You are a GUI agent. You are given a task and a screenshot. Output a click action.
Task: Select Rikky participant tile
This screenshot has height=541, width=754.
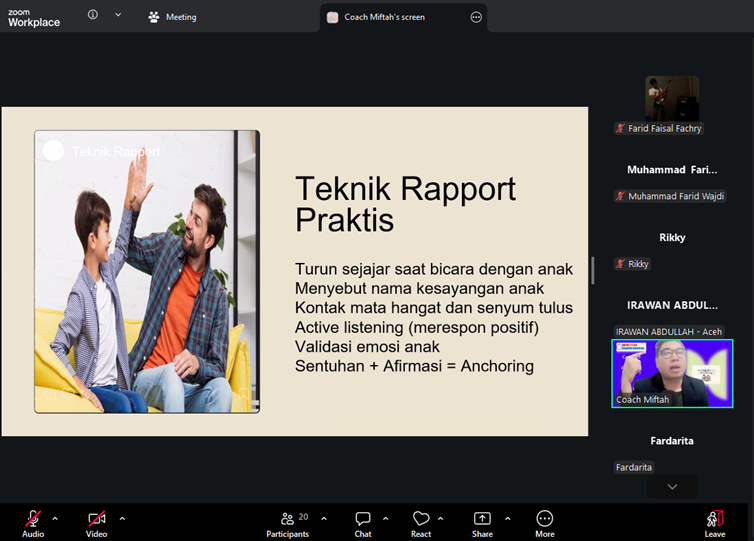pos(672,238)
